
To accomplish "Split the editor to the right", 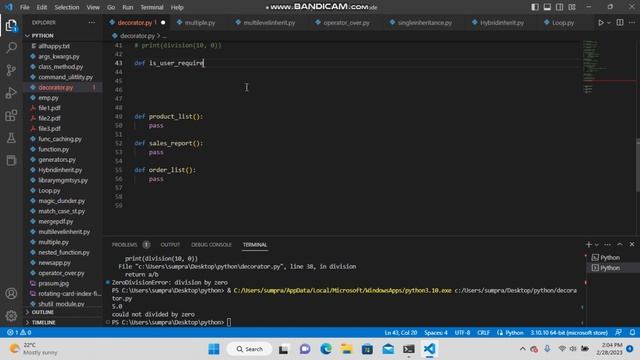I will (x=620, y=22).
